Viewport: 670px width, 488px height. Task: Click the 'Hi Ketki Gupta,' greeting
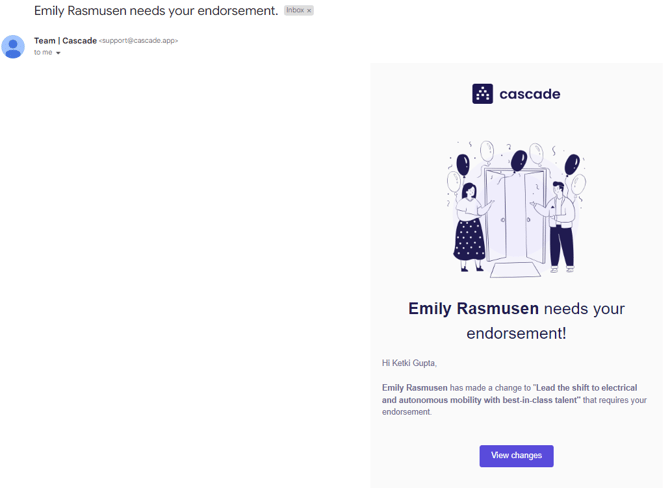click(409, 363)
